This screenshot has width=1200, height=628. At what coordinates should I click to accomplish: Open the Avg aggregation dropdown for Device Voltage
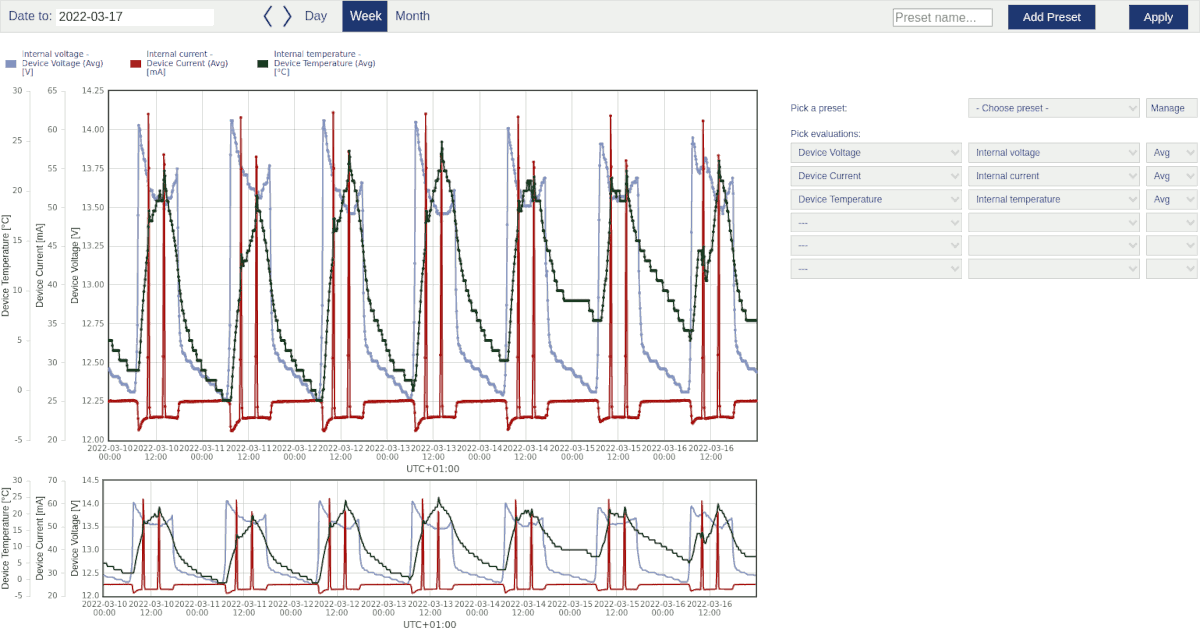[x=1170, y=152]
